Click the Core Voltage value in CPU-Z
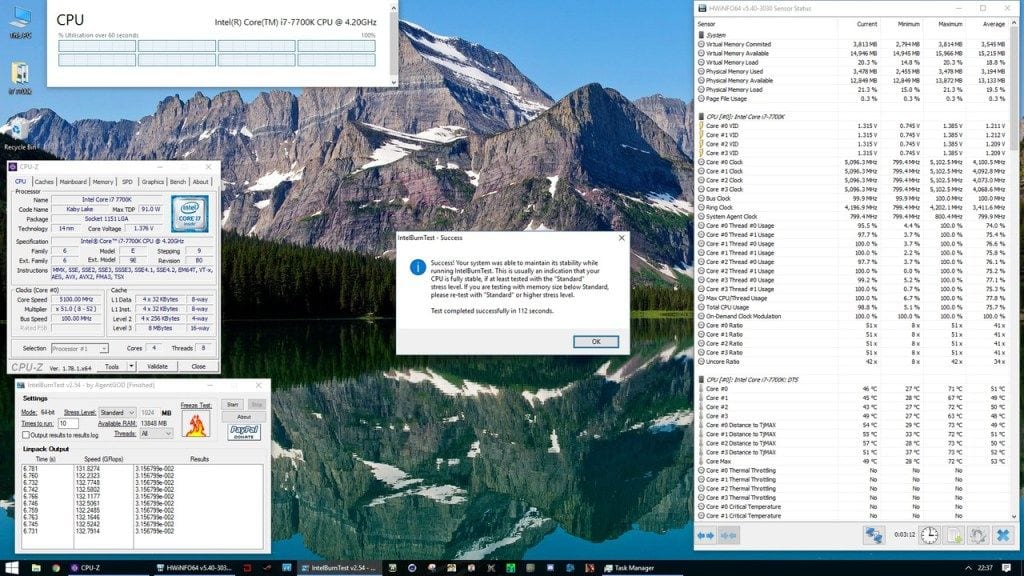1024x576 pixels. pyautogui.click(x=143, y=229)
